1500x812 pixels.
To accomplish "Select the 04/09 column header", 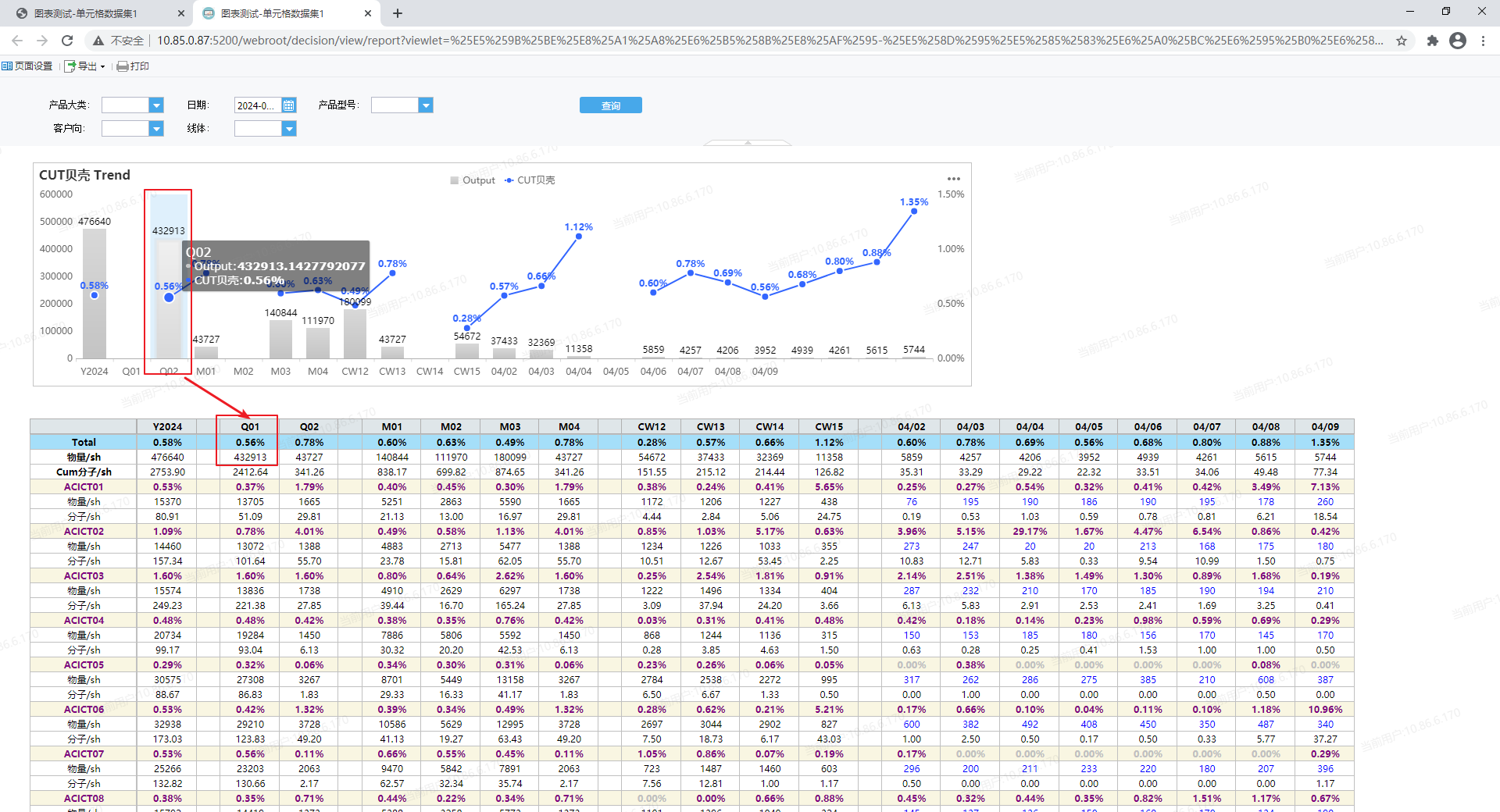I will pyautogui.click(x=1325, y=427).
